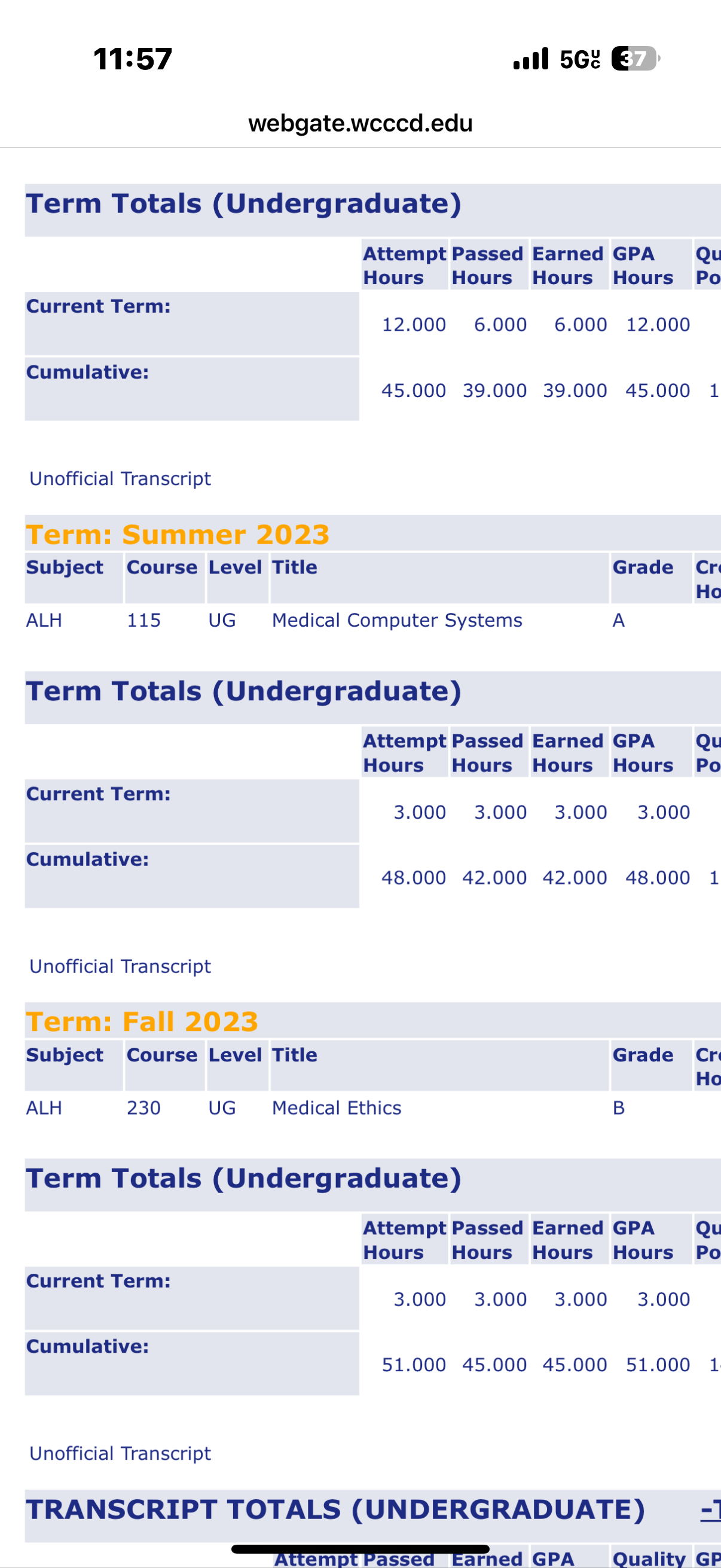Tap the cellular signal strength bars

coord(530,59)
